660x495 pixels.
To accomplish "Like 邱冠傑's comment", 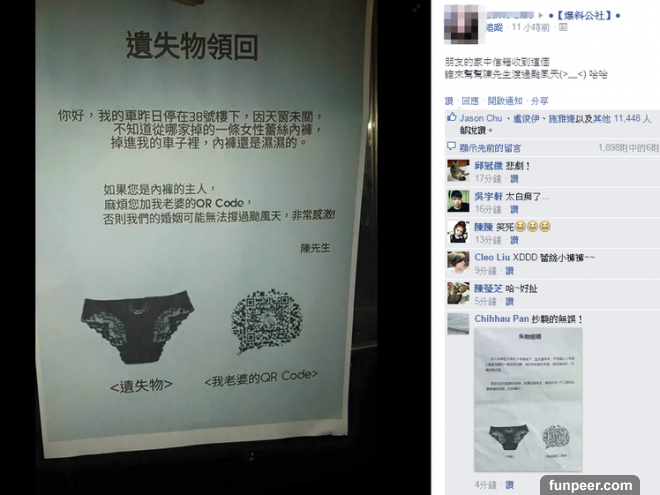I will (x=514, y=179).
